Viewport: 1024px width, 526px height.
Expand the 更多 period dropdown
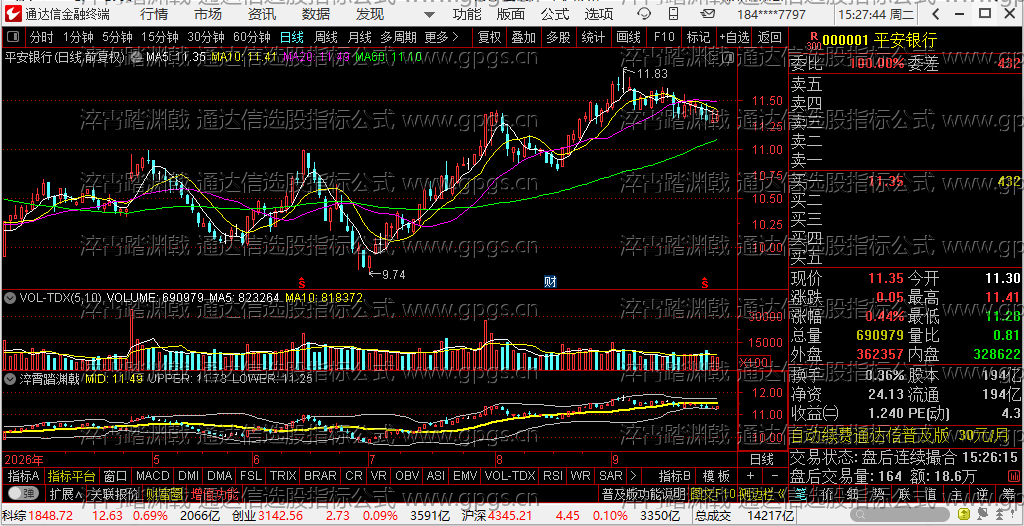[x=441, y=37]
